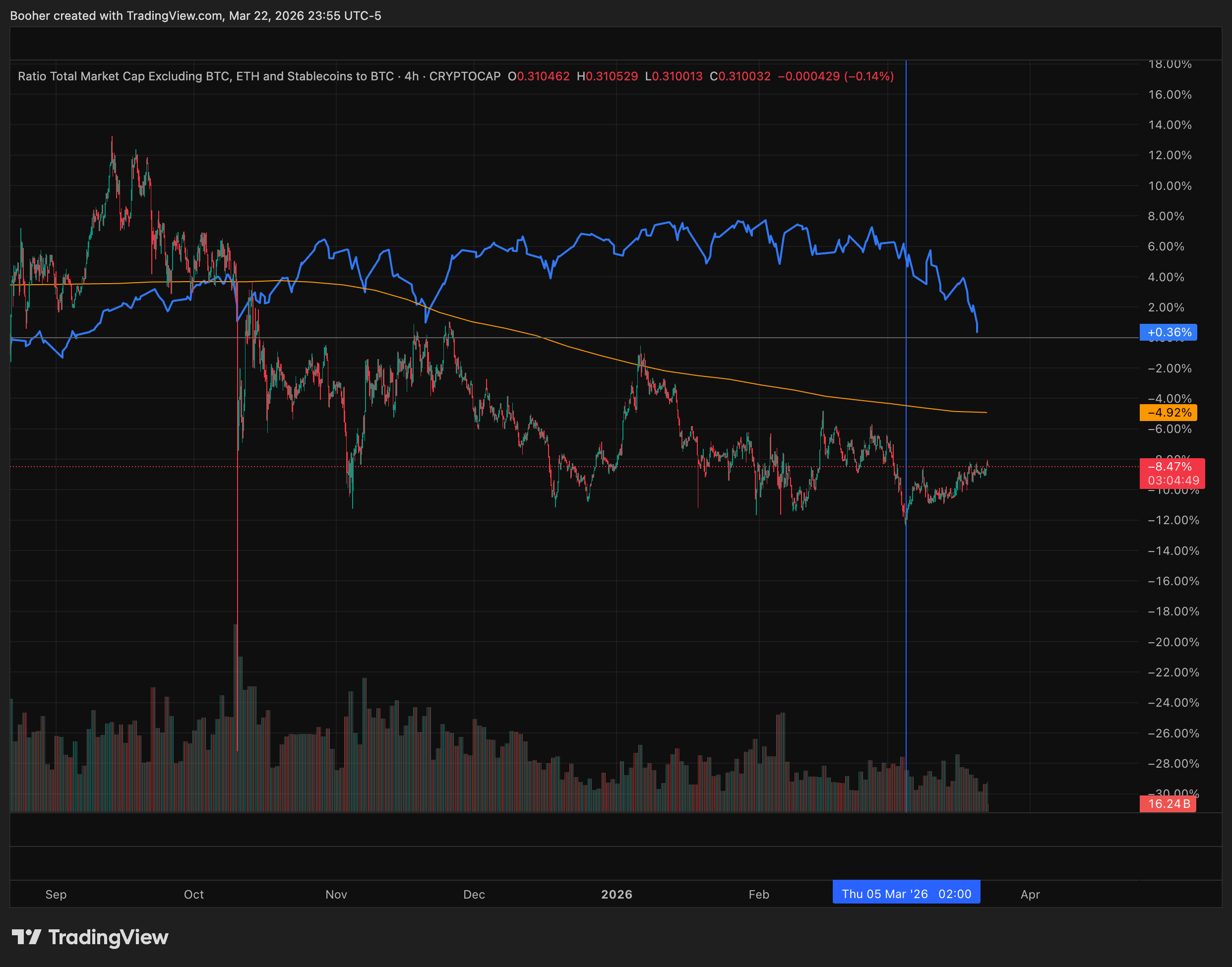Click the CRYPTOCAP exchange text in legend
Viewport: 1232px width, 967px height.
point(464,76)
